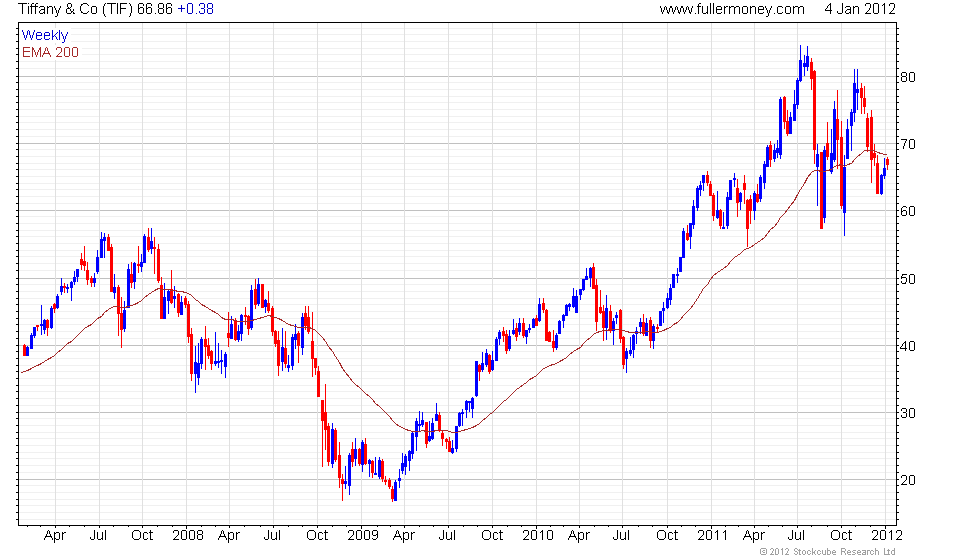Click the 20 price axis label
The width and height of the screenshot is (980, 560).
pyautogui.click(x=908, y=480)
